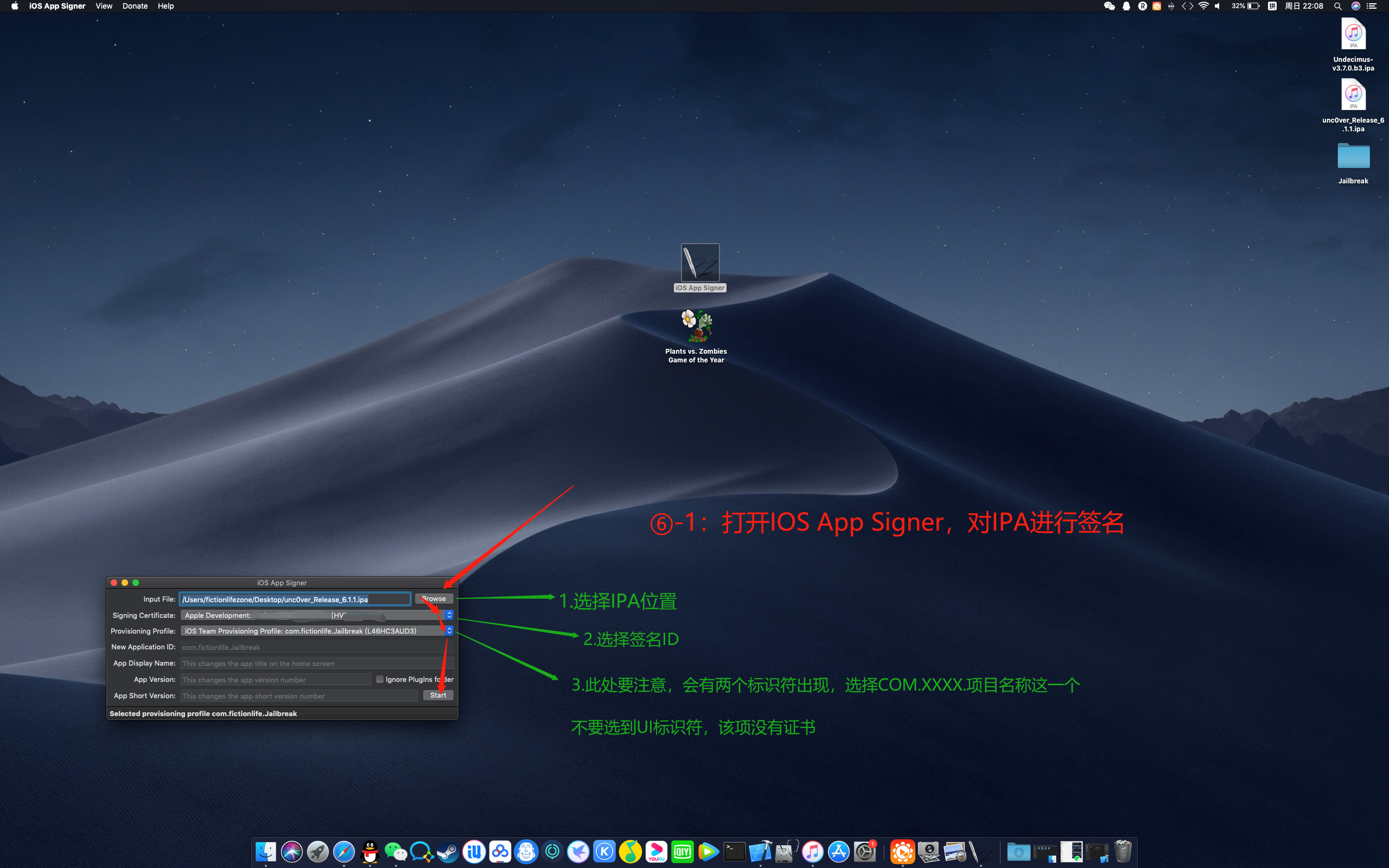
Task: Open the Jailbreak folder on desktop
Action: [1351, 159]
